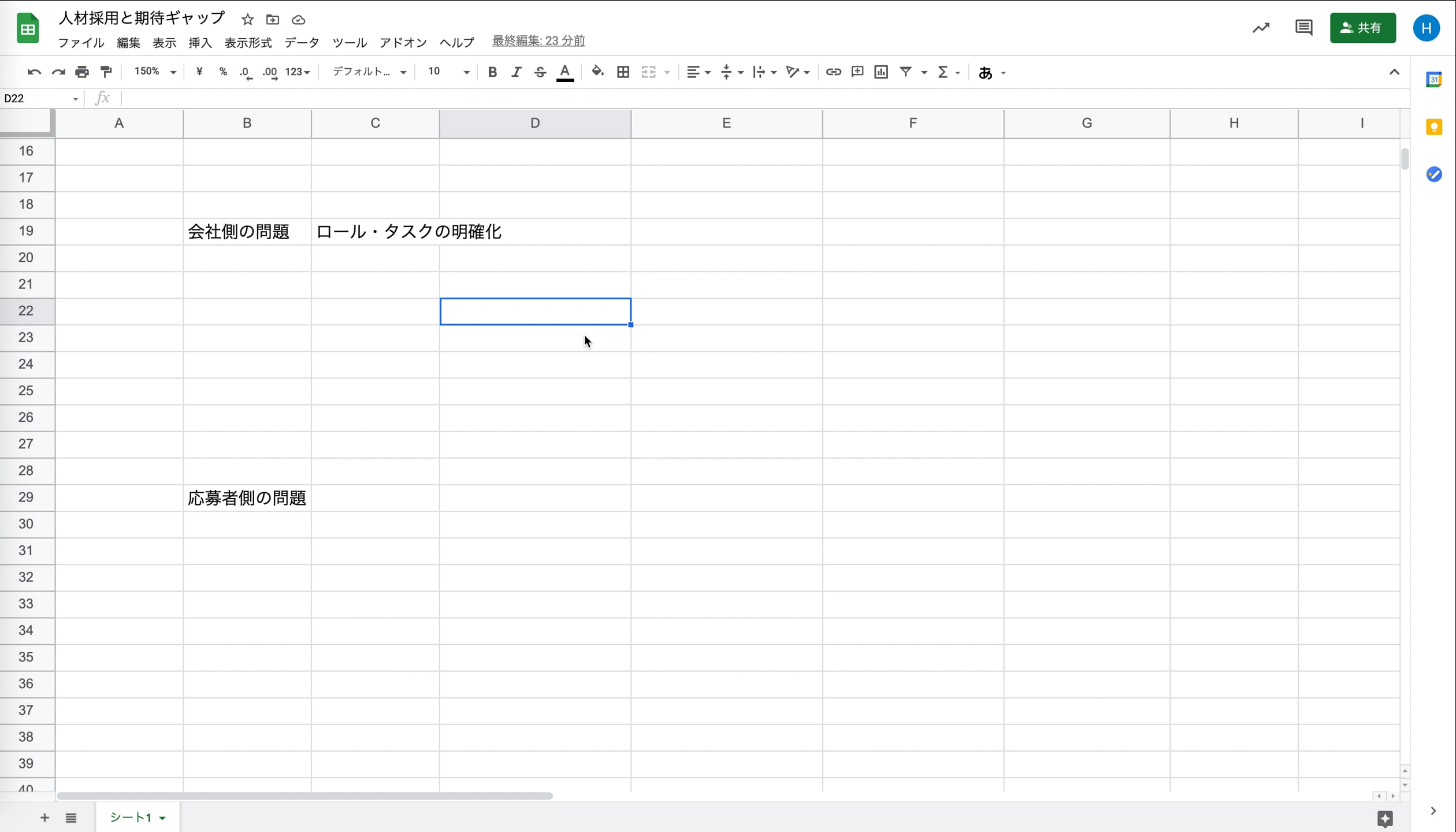1456x832 pixels.
Task: Open the 挿入 menu
Action: tap(200, 42)
